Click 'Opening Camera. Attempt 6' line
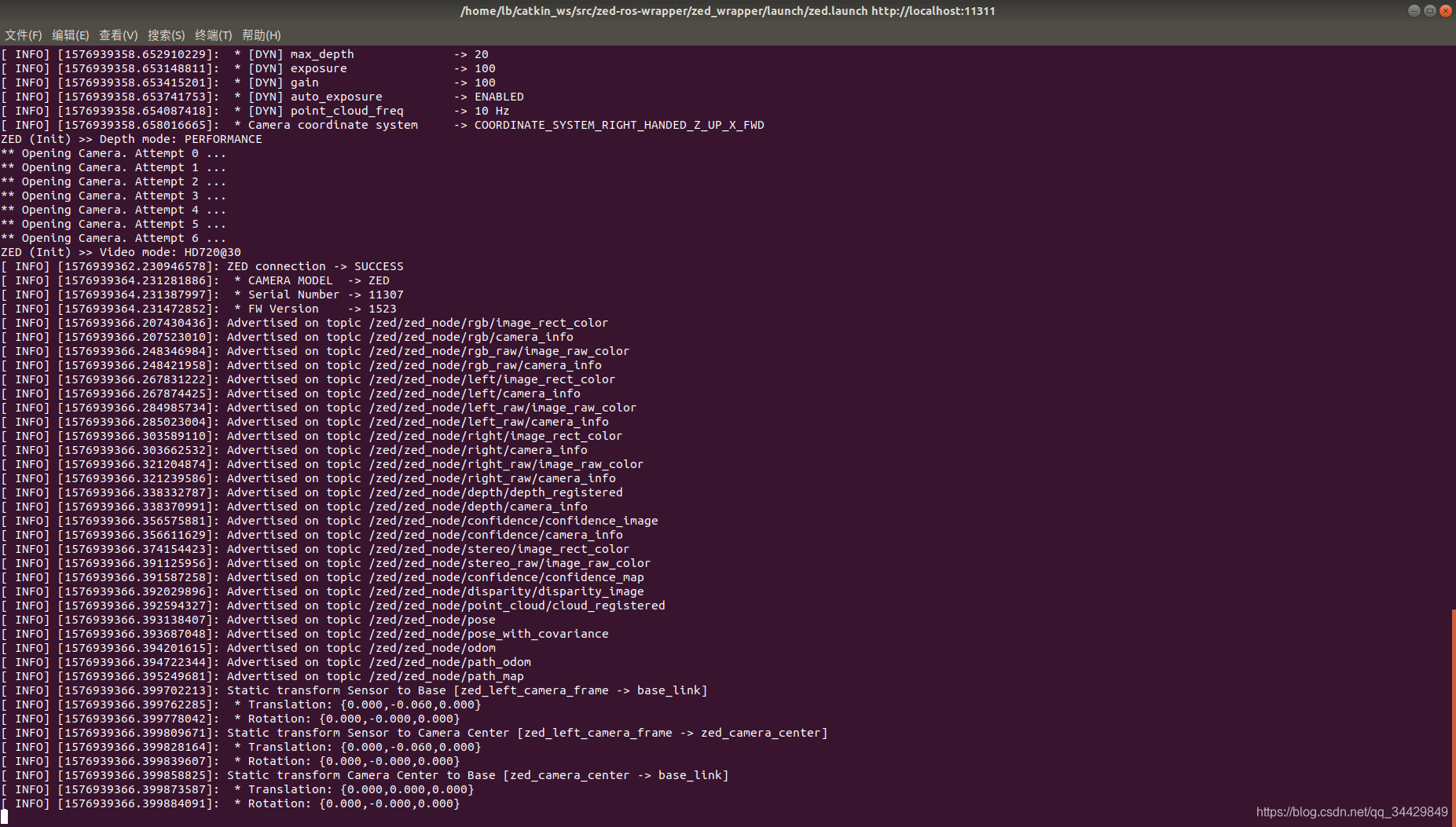 tap(113, 238)
